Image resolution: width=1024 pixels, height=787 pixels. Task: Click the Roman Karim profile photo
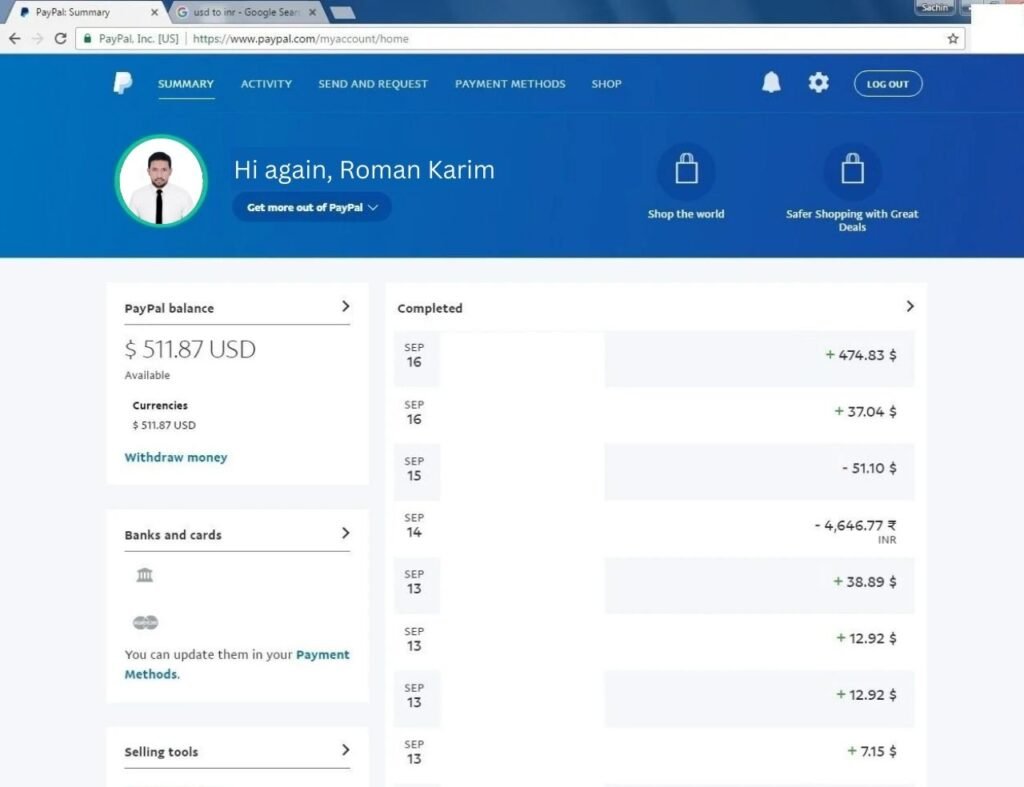161,181
